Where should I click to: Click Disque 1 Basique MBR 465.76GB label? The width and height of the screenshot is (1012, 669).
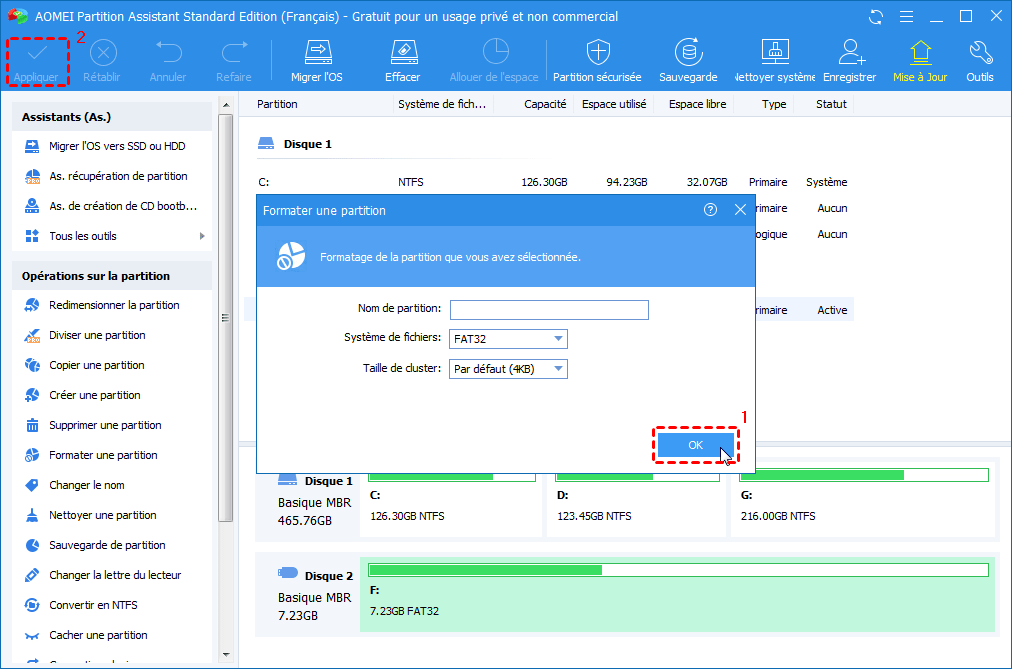pos(315,501)
